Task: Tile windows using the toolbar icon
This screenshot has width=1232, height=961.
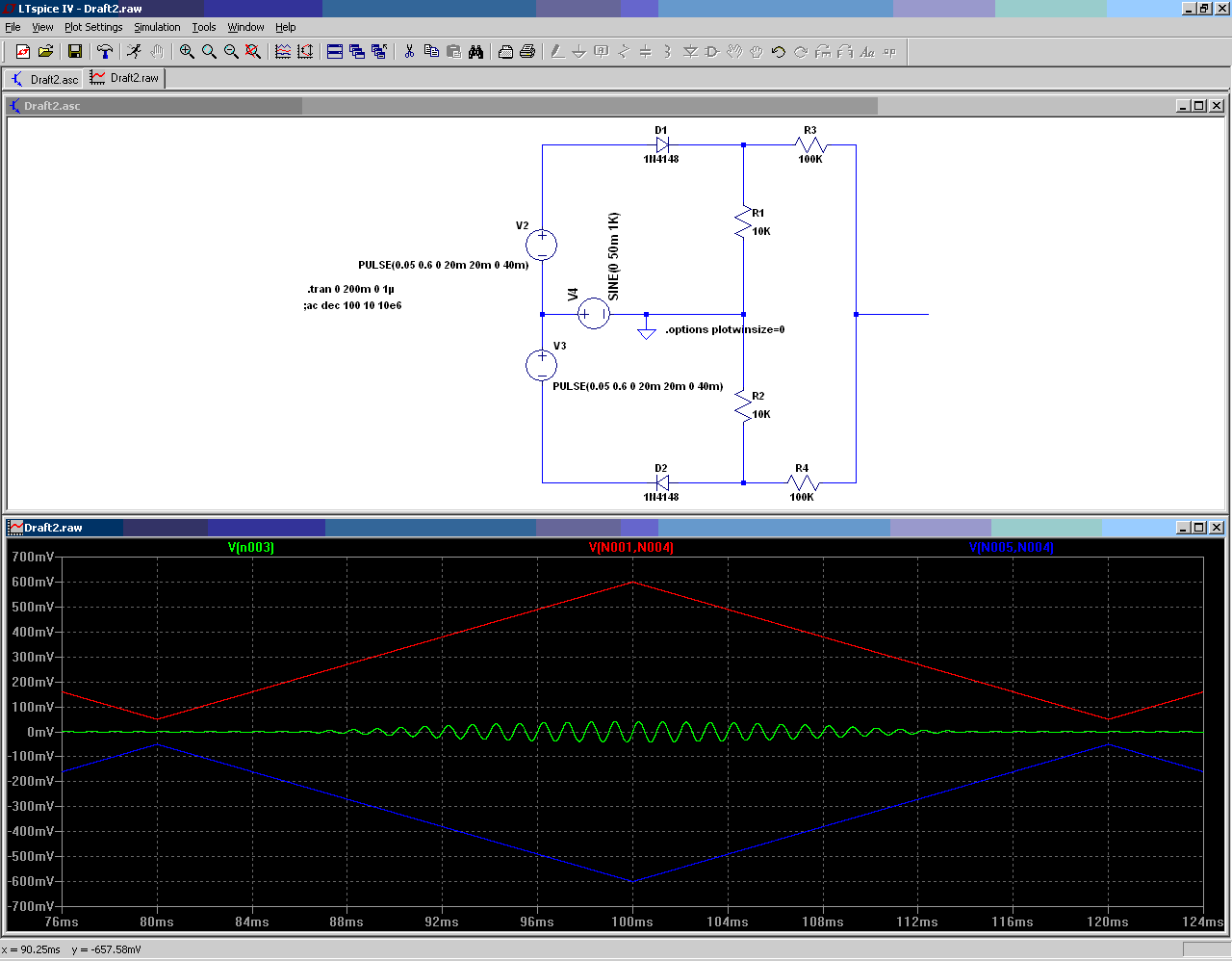Action: [x=335, y=52]
